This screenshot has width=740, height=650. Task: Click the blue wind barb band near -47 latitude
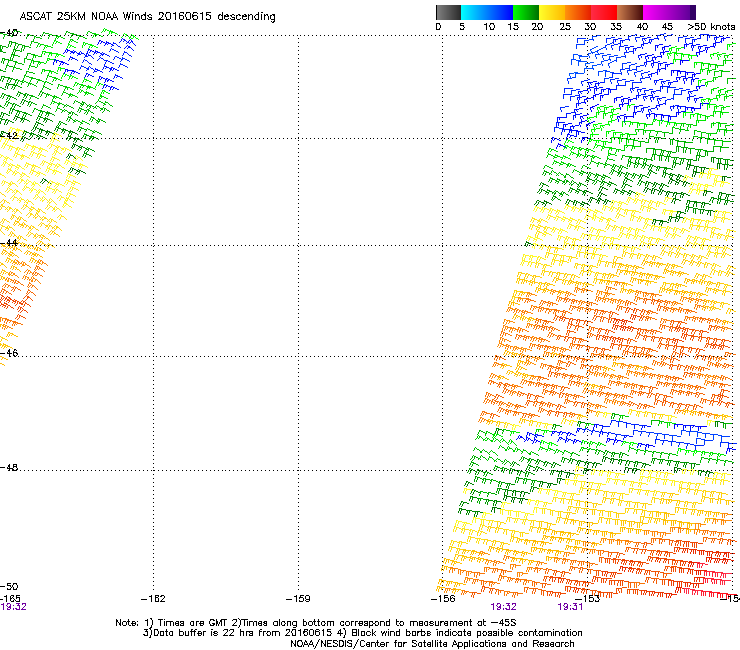[628, 435]
